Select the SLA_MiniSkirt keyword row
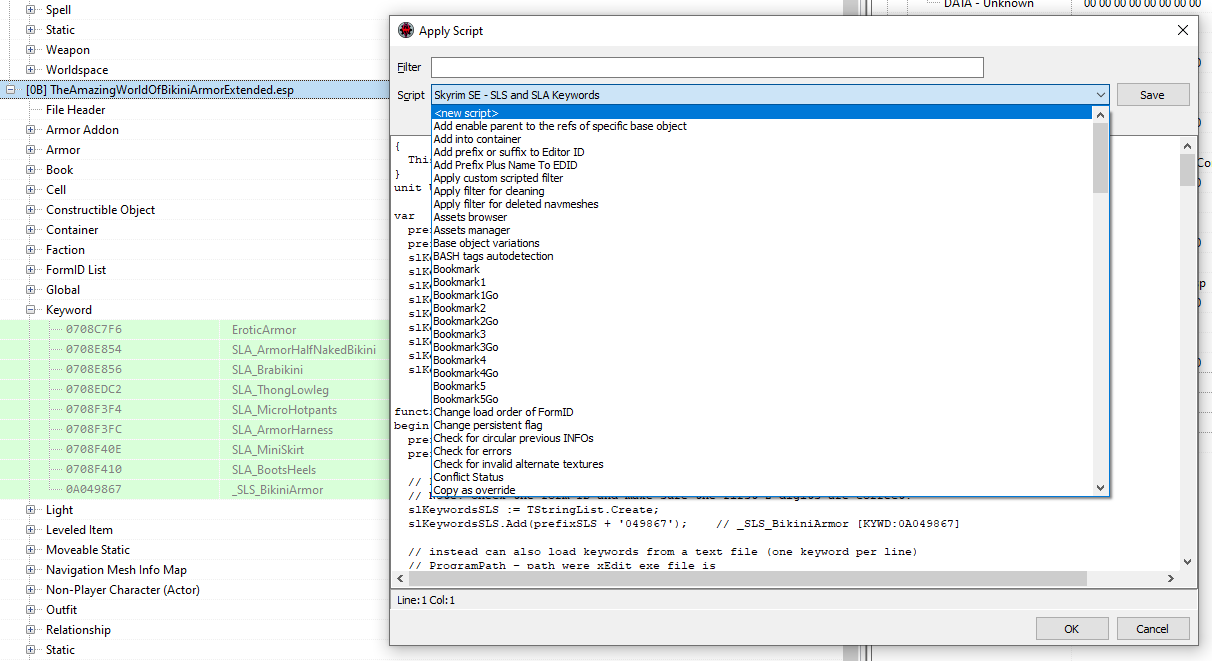 (195, 450)
